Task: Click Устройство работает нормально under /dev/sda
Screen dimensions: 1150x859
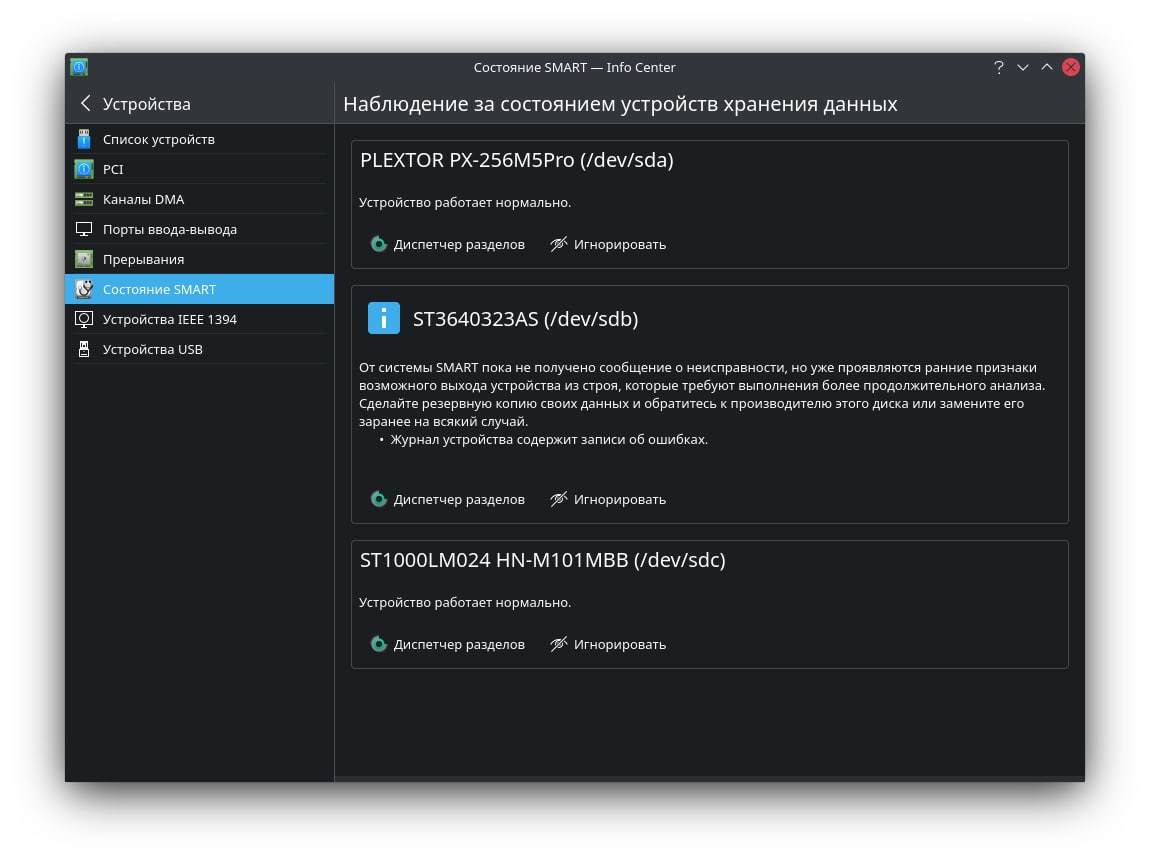Action: coord(464,202)
